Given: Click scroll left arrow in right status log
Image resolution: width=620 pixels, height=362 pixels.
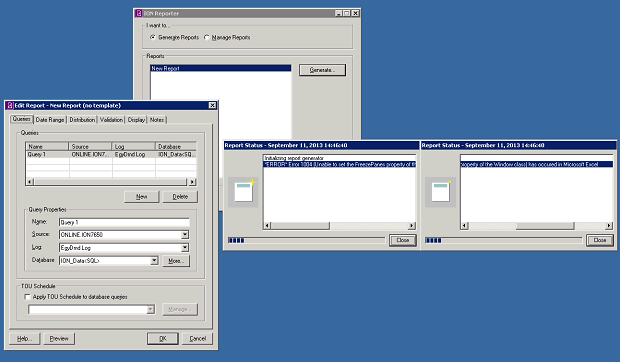Looking at the screenshot, I should pyautogui.click(x=465, y=226).
